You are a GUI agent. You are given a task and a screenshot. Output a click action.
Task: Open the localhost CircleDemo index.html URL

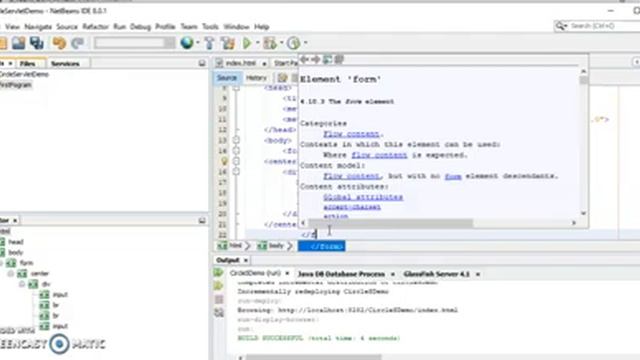[368, 310]
